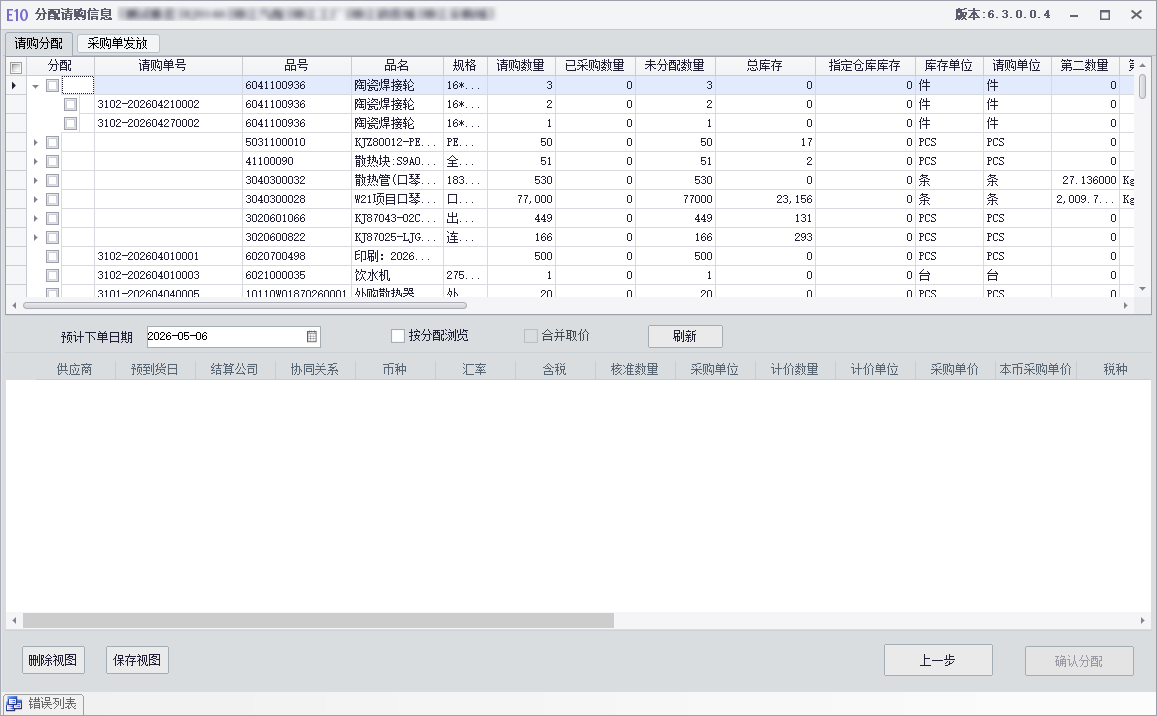
Task: Click the 删除视图 button
Action: click(x=53, y=660)
